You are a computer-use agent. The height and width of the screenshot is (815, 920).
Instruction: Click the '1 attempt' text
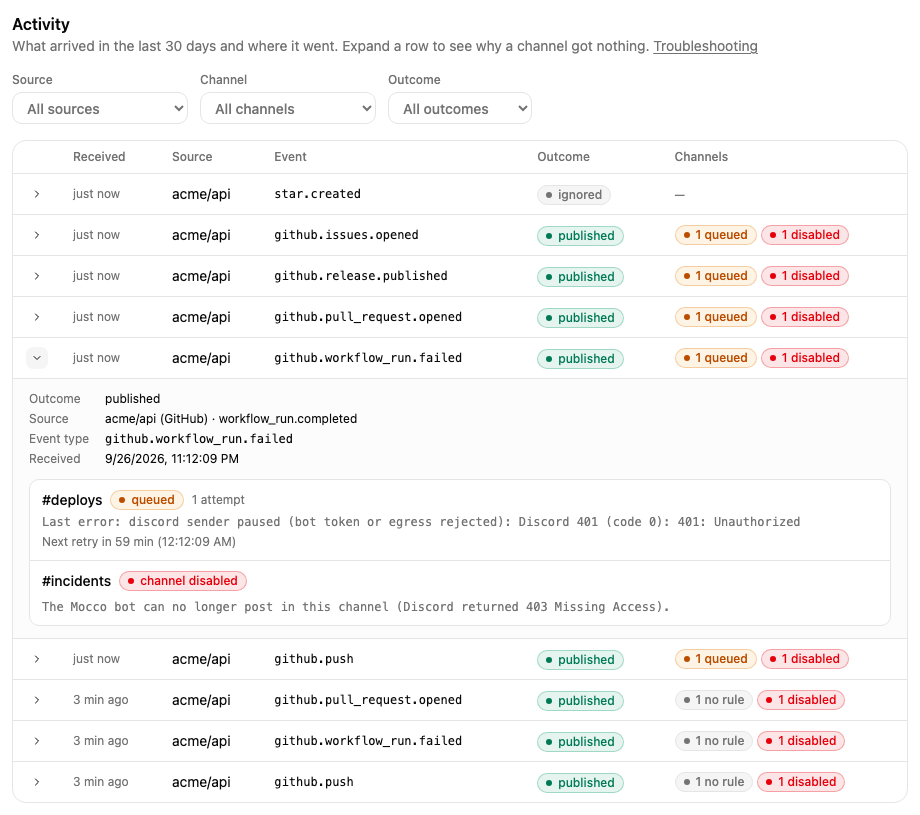[x=218, y=500]
